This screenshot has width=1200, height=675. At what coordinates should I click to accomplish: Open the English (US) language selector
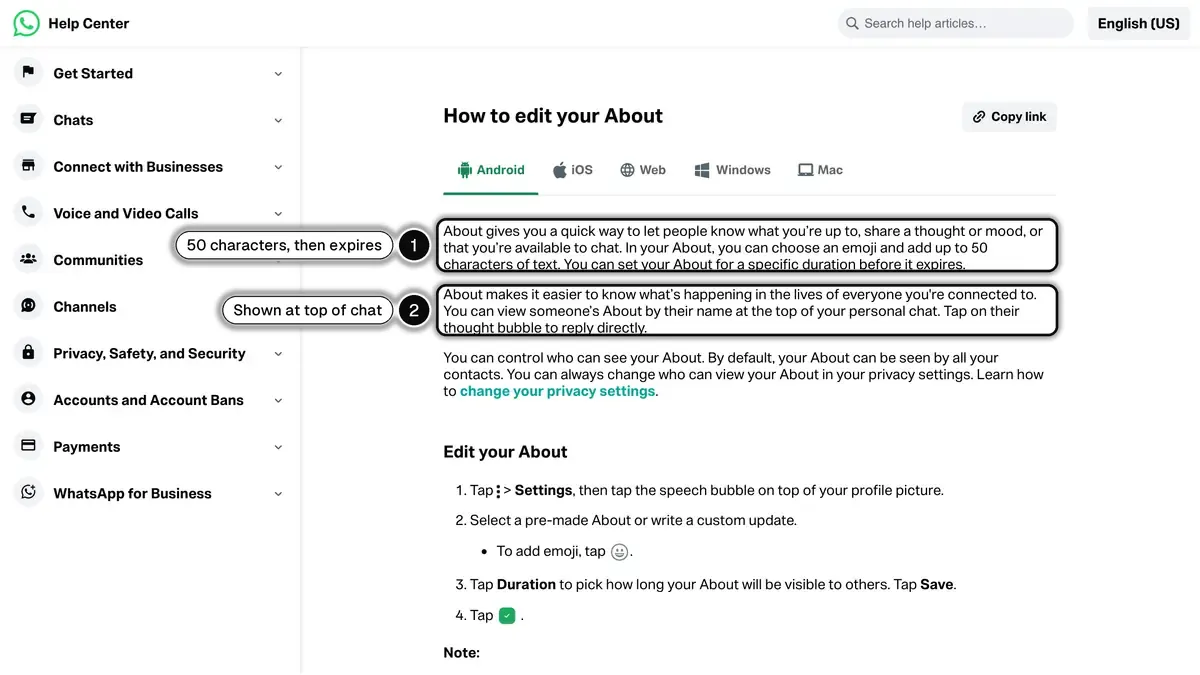[x=1138, y=23]
